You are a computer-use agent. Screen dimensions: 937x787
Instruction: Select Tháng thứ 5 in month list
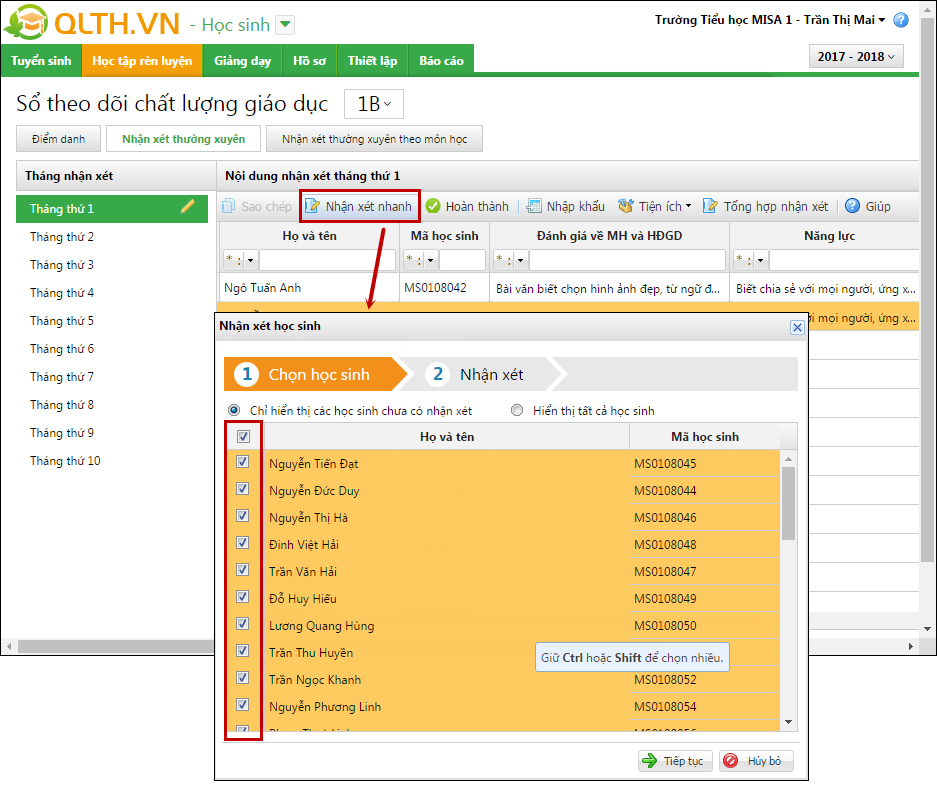(112, 321)
